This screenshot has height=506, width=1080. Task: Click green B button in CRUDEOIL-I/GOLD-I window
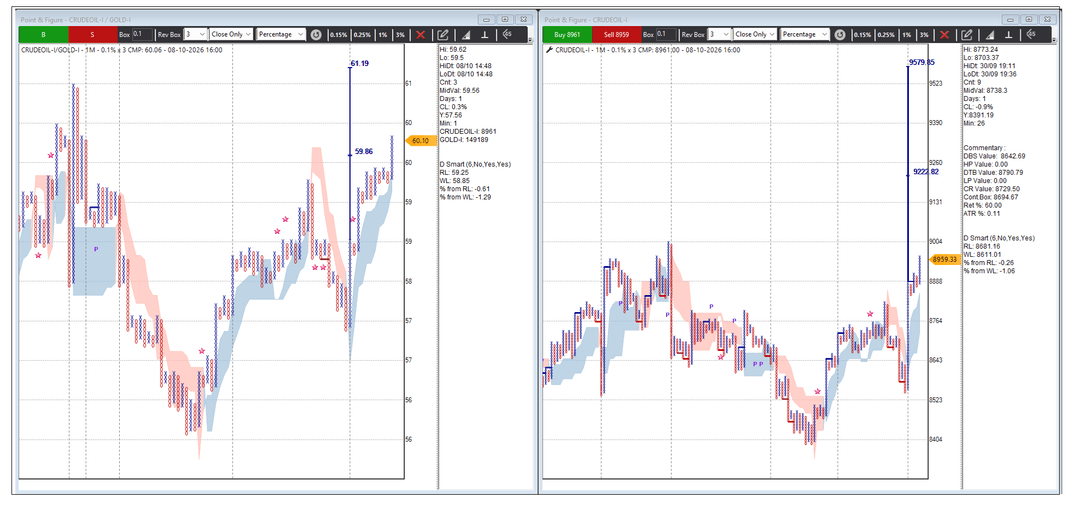[x=44, y=34]
